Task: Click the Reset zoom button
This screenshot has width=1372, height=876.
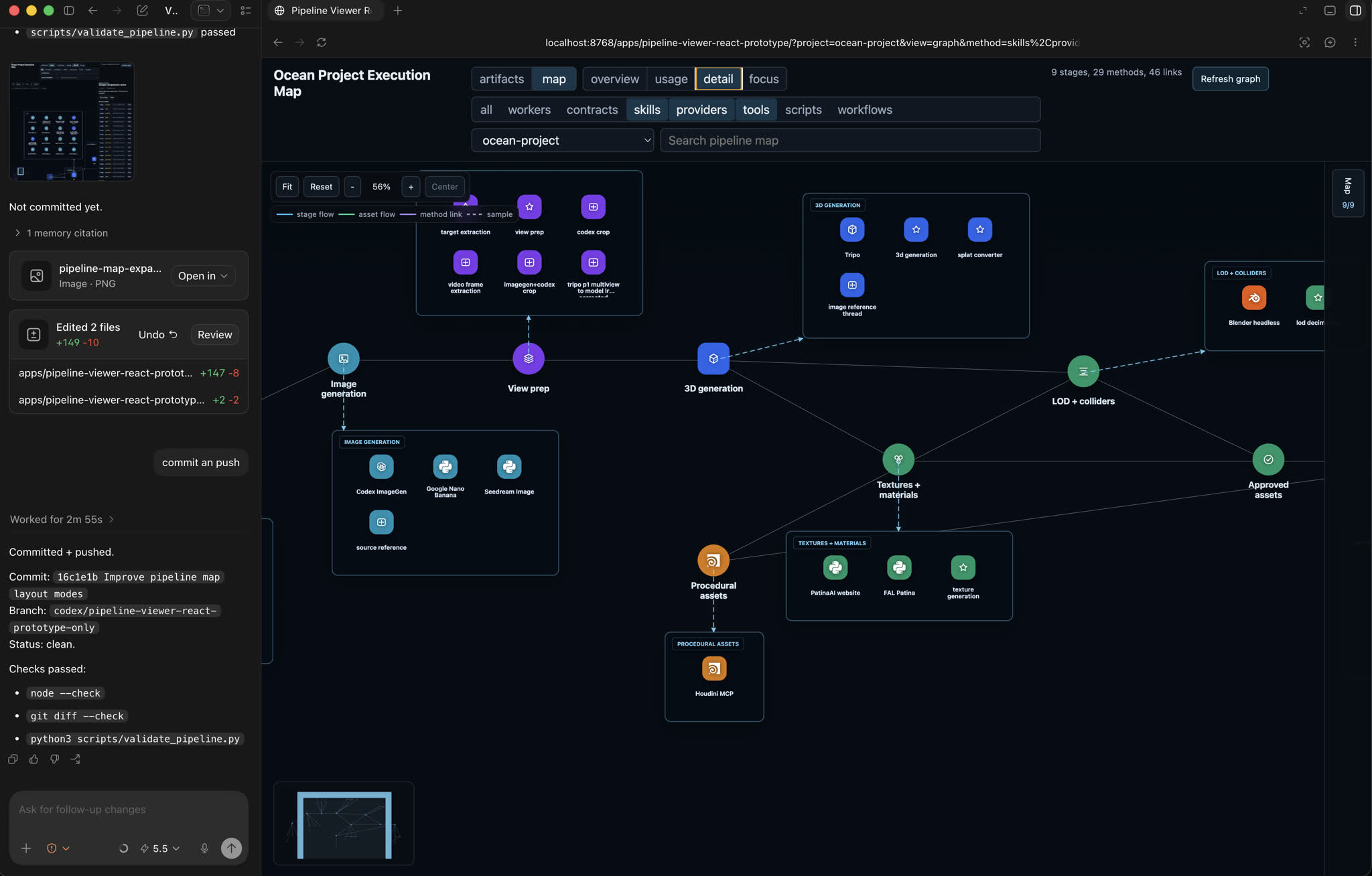Action: point(321,187)
